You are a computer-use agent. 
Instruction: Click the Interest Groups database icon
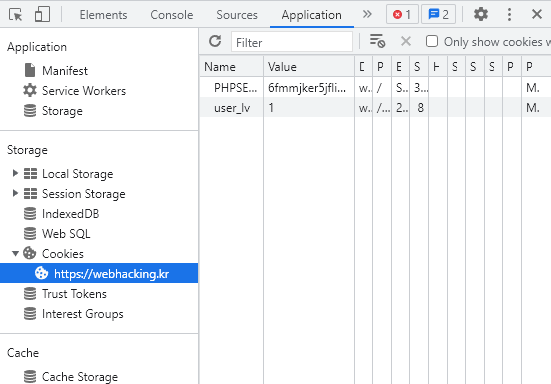[x=30, y=314]
